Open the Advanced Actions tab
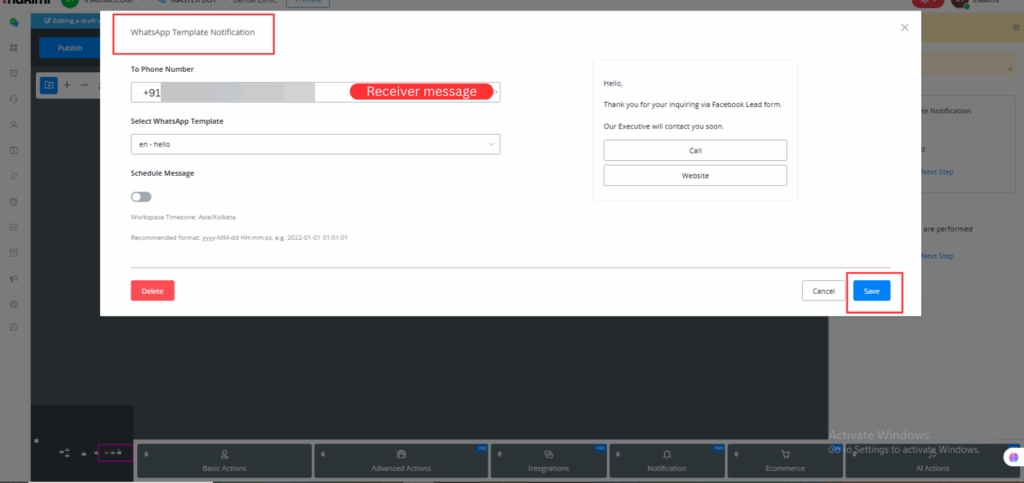The height and width of the screenshot is (483, 1024). tap(401, 461)
